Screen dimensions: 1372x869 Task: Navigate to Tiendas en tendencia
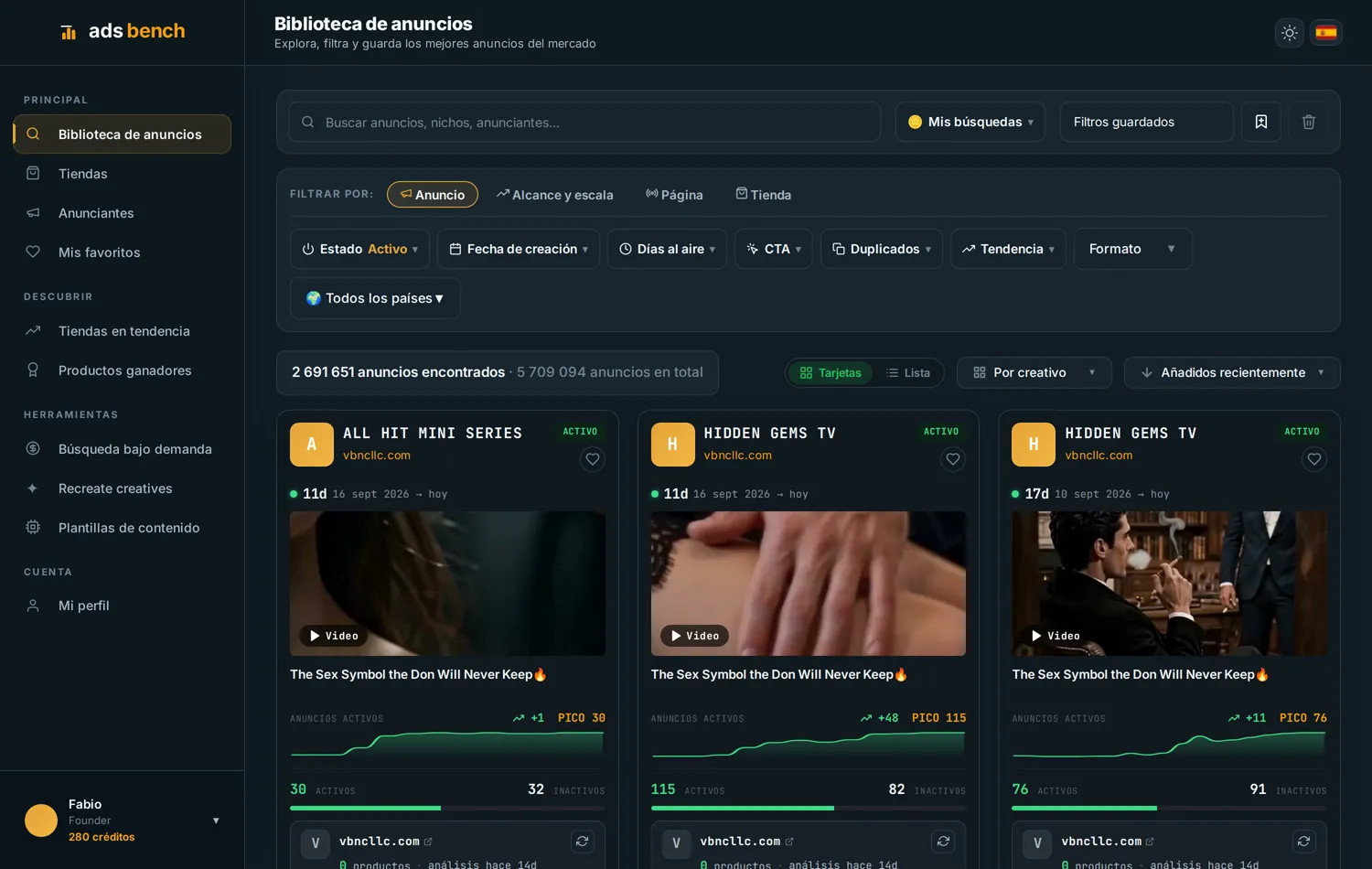(122, 331)
